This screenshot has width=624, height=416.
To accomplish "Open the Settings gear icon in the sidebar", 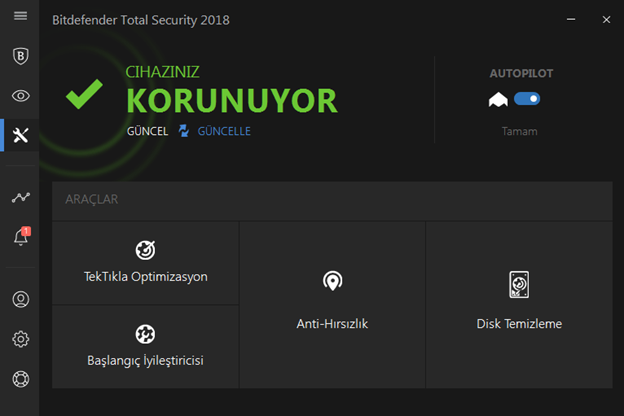I will [21, 339].
